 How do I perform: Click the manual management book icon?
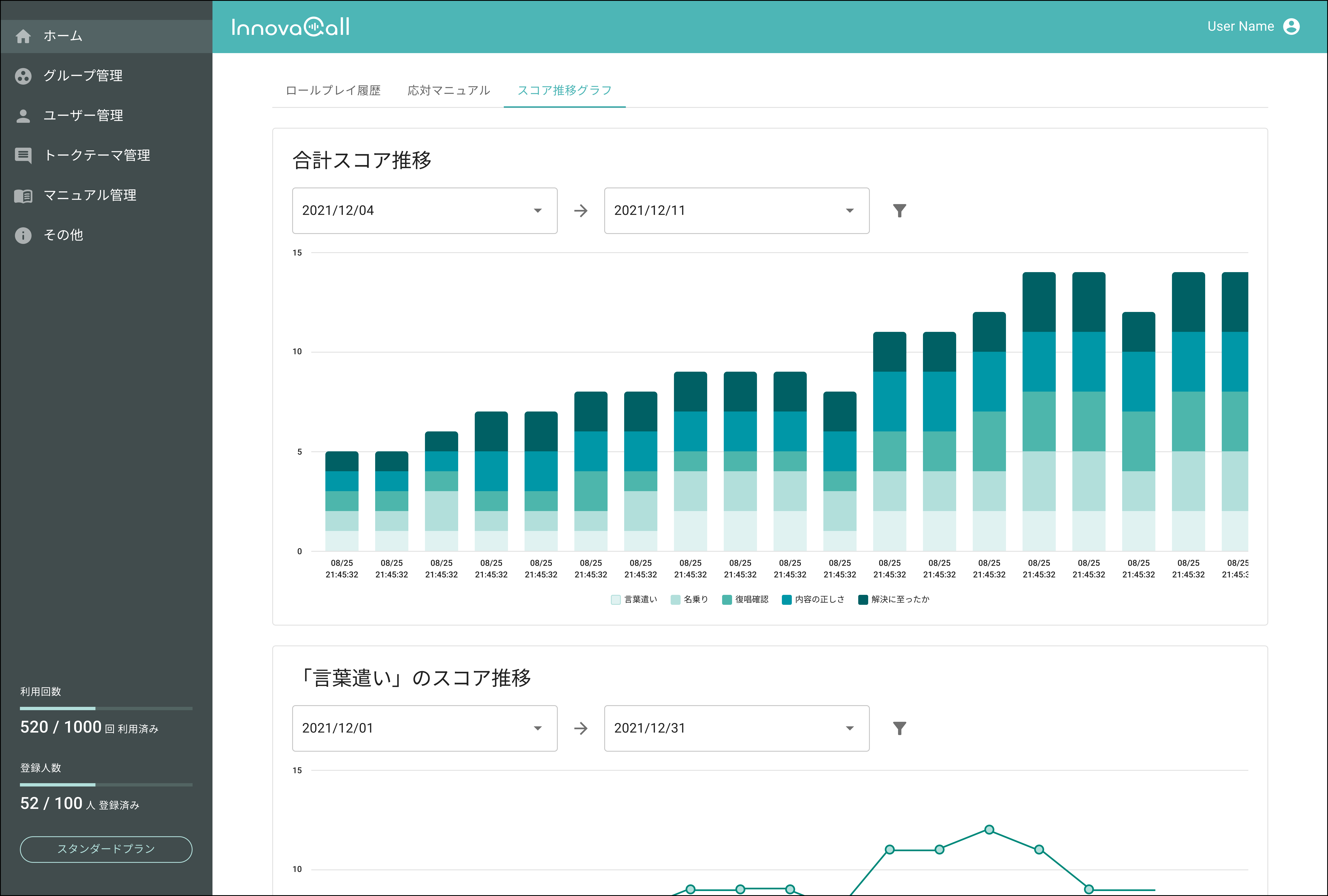click(x=23, y=196)
